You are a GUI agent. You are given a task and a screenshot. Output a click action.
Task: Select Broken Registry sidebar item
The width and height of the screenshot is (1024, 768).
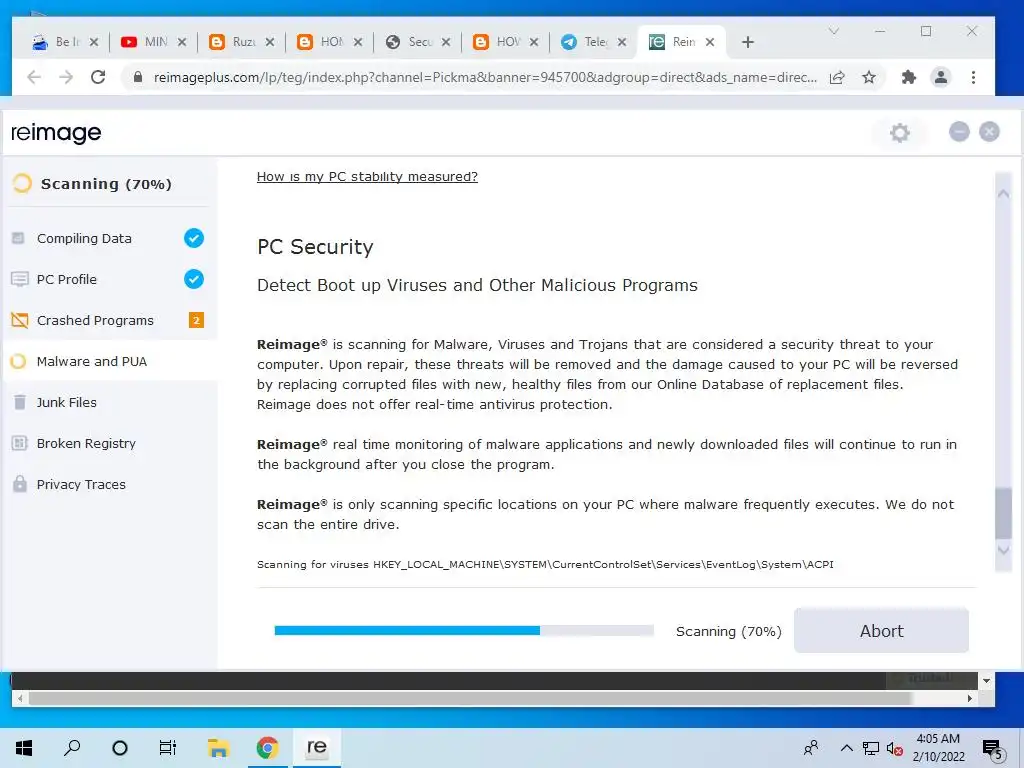tap(110, 443)
